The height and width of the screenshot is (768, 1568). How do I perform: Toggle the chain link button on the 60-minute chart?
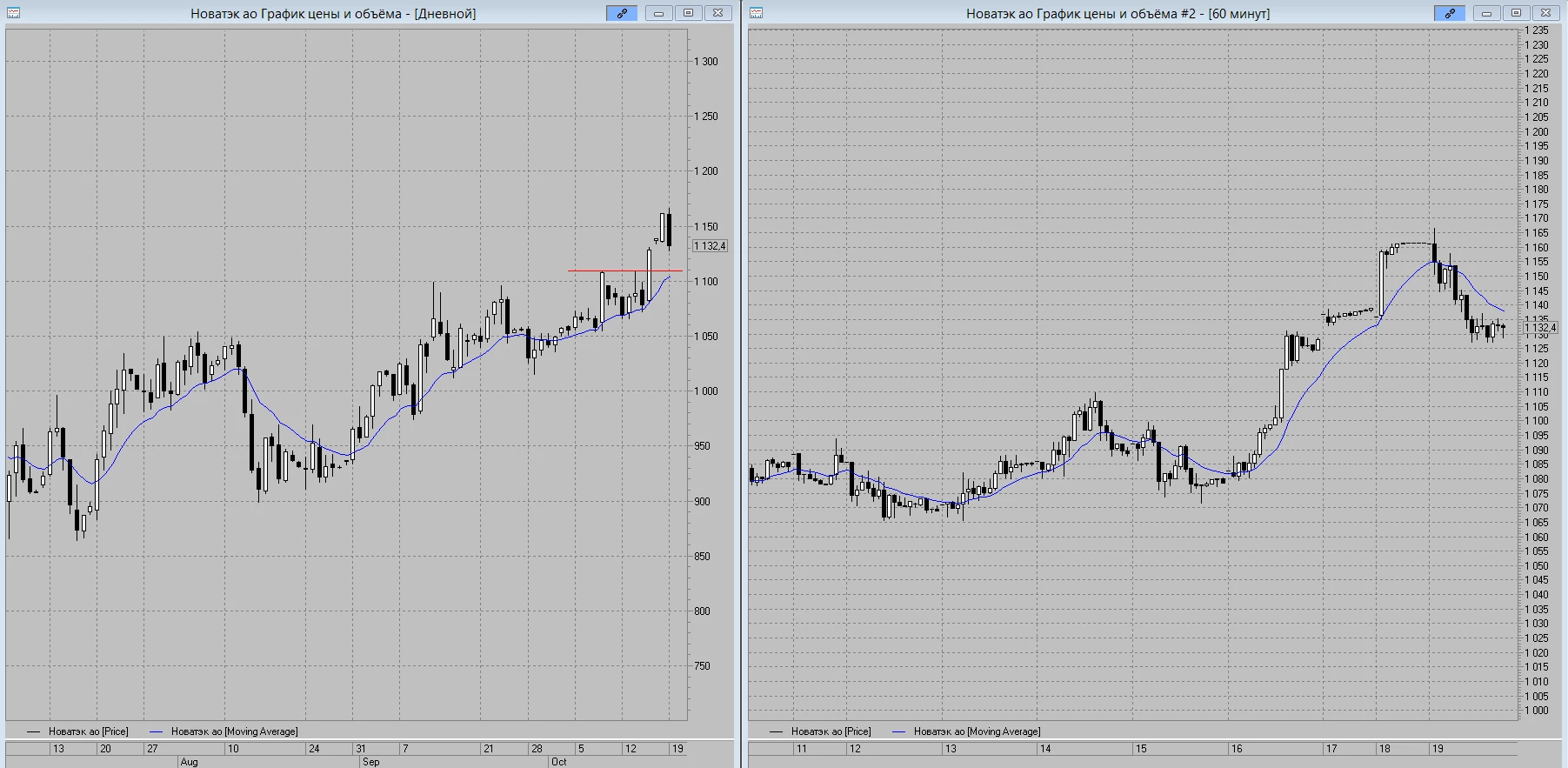pos(1450,13)
